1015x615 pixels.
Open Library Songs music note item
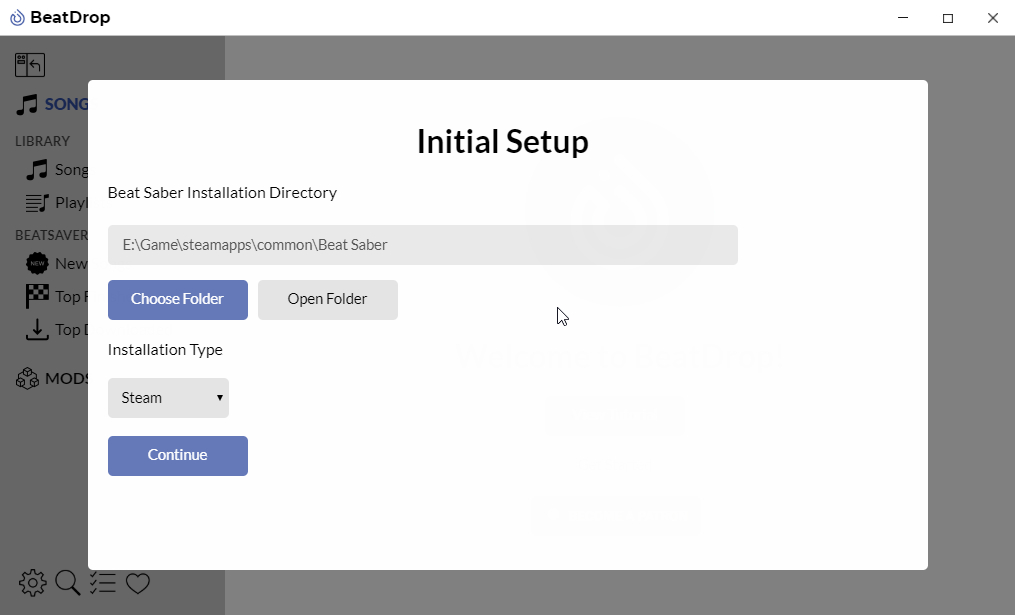pyautogui.click(x=37, y=170)
